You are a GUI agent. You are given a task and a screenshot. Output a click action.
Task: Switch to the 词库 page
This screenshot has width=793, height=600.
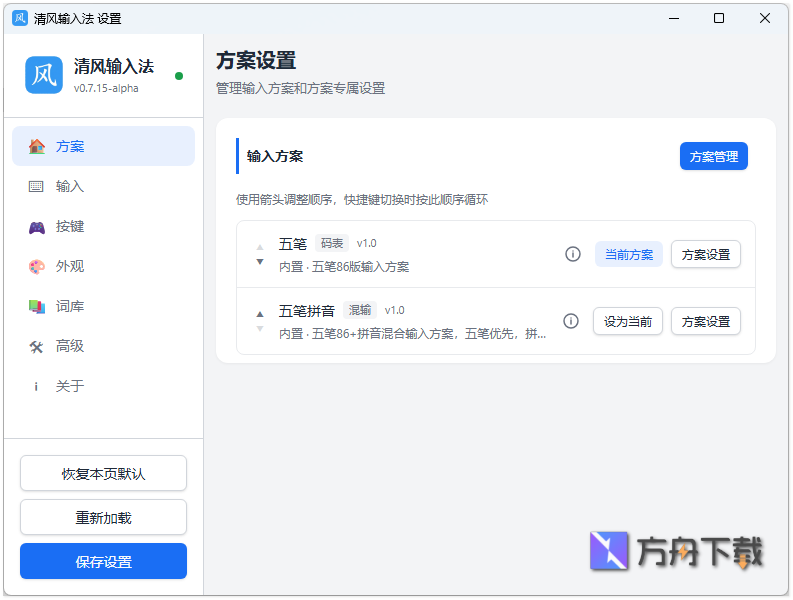103,307
